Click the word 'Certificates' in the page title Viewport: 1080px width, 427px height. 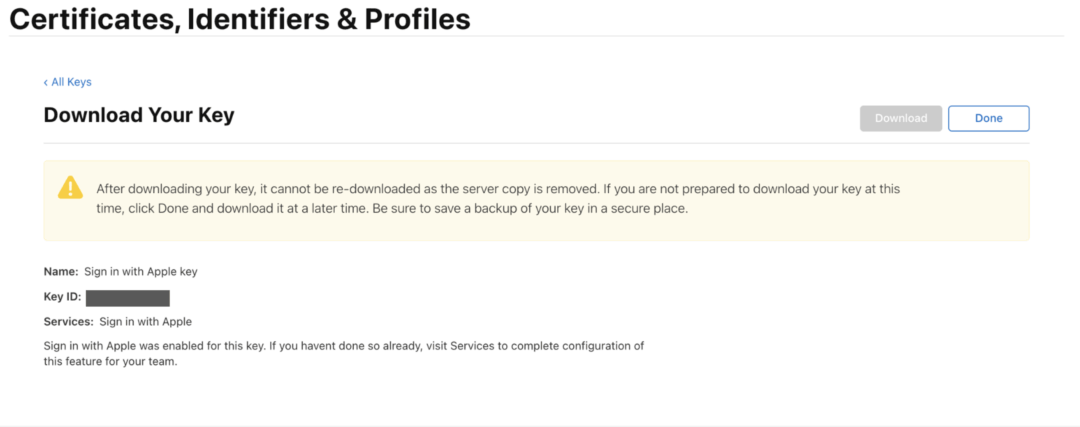[89, 19]
